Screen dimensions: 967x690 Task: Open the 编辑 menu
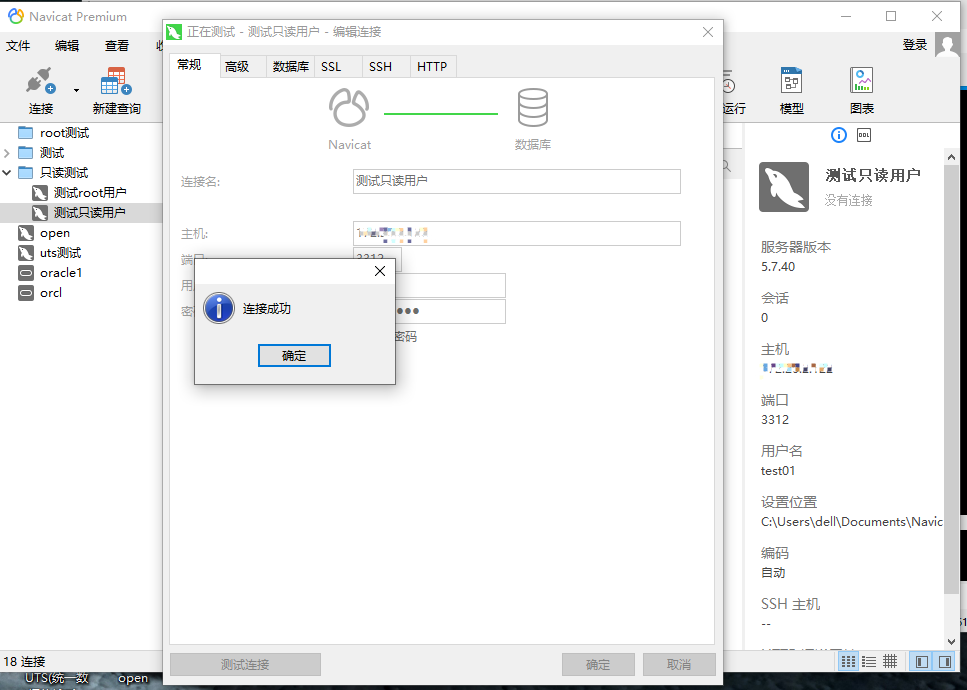click(67, 45)
